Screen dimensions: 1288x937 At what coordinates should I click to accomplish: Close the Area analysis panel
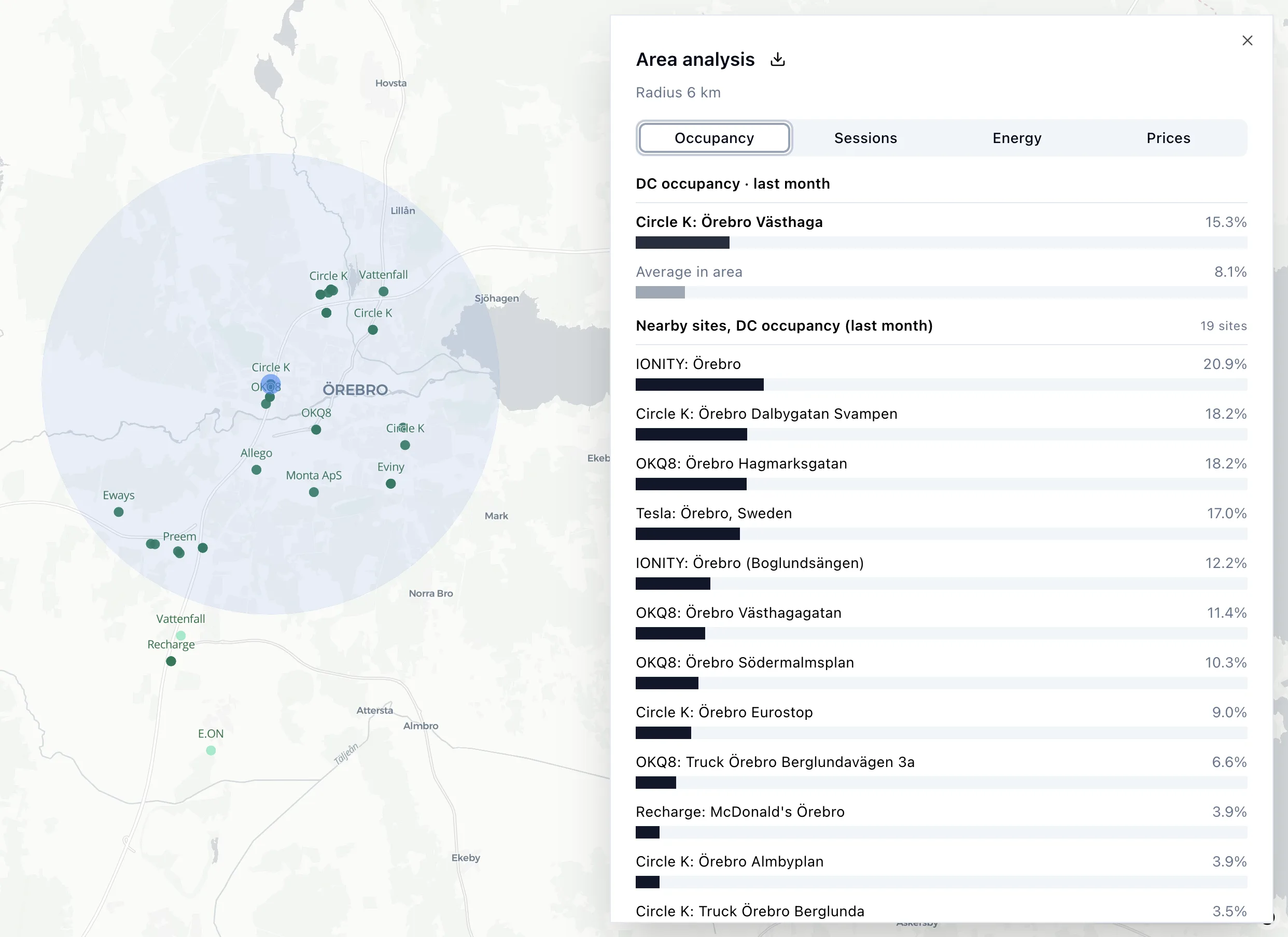1247,40
